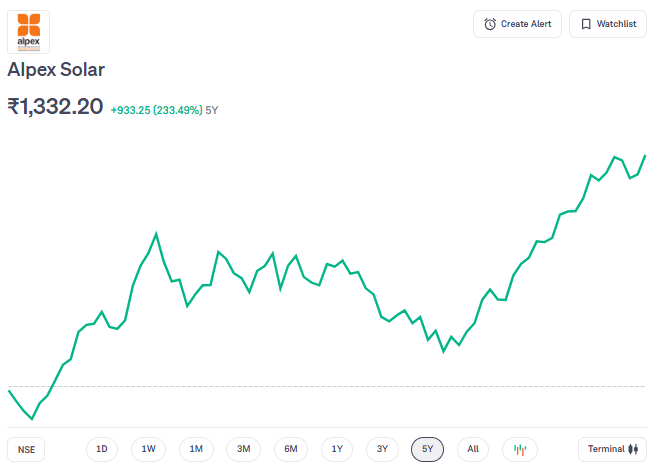
Task: Select the 3M time range
Action: coord(243,449)
